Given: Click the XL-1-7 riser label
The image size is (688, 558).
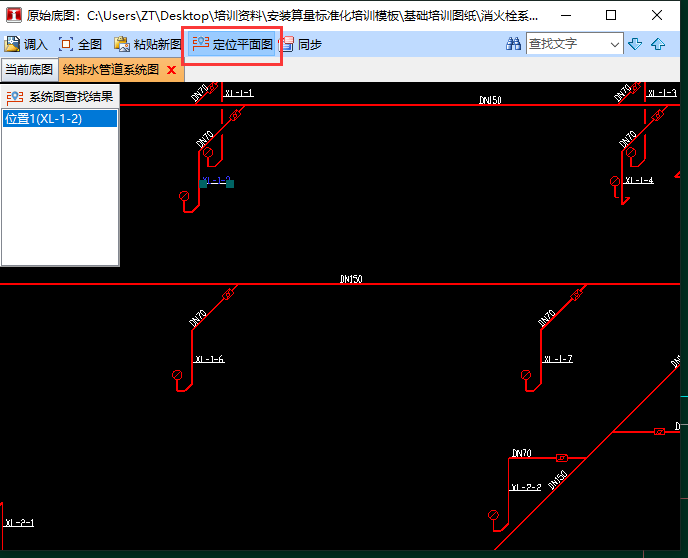Looking at the screenshot, I should 558,359.
